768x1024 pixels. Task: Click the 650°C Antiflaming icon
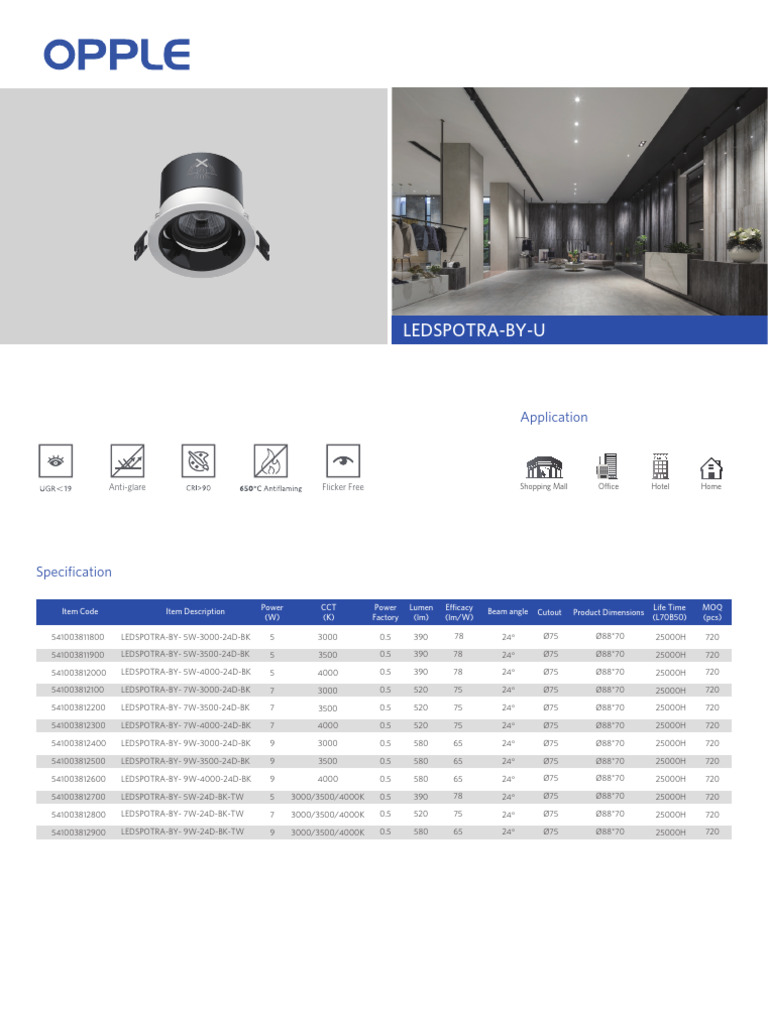tap(270, 461)
